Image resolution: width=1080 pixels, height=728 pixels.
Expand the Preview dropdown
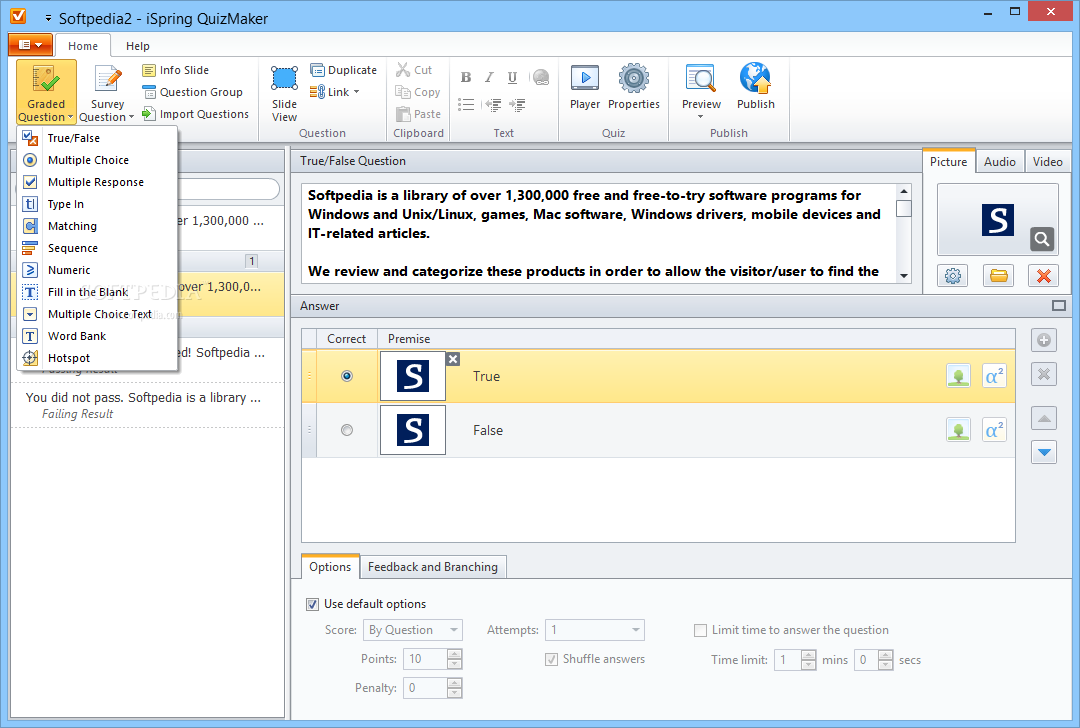pos(700,117)
